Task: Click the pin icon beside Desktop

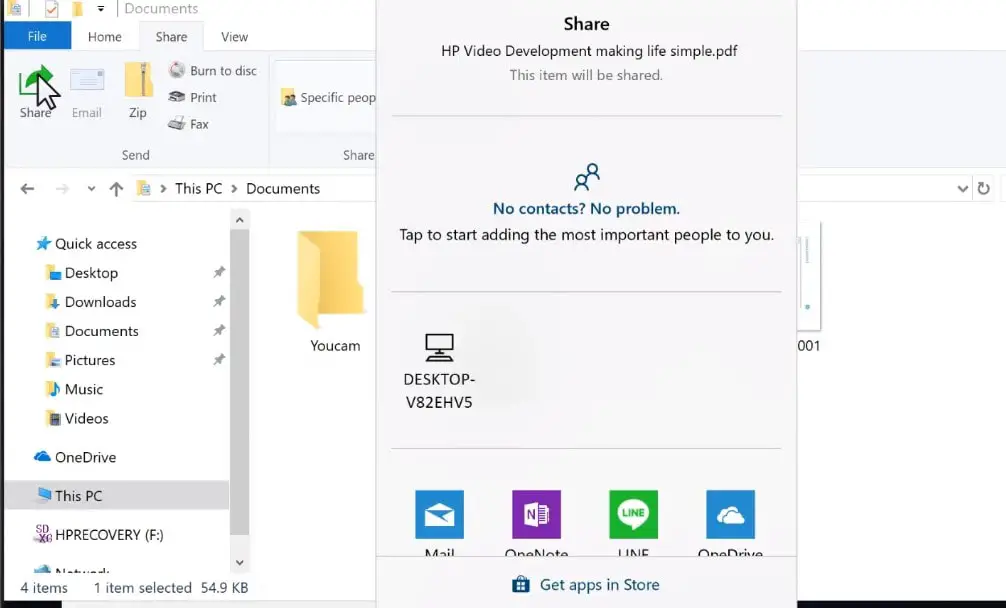Action: point(219,273)
